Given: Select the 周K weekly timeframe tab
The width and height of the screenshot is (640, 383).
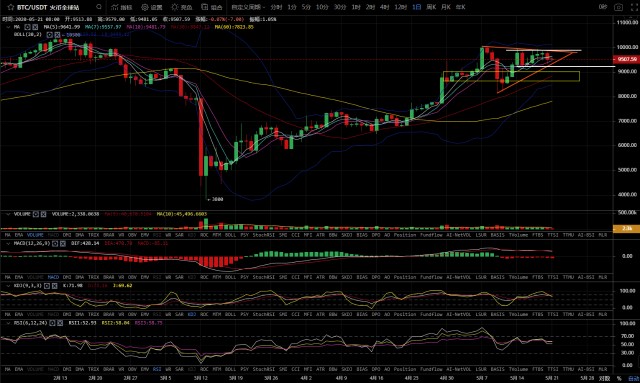Looking at the screenshot, I should click(431, 7).
